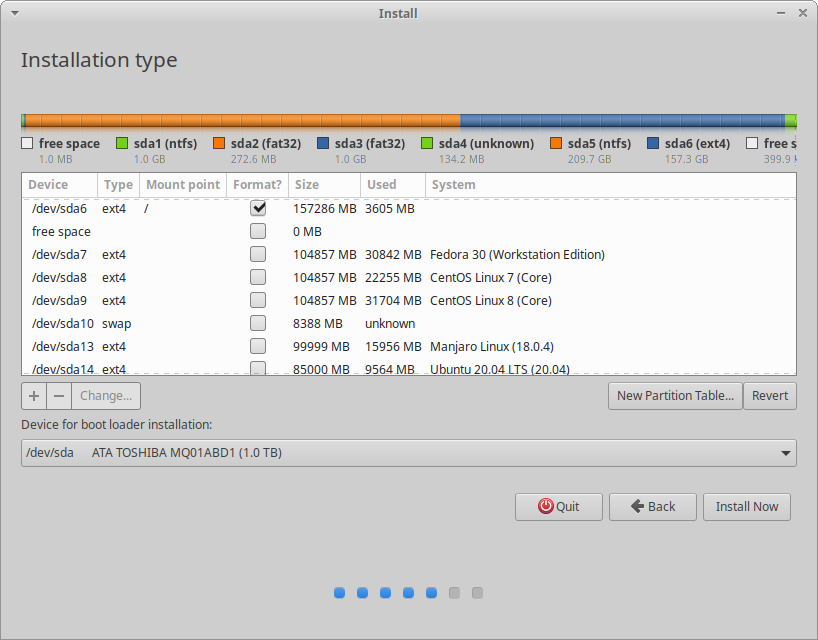Click Install Now to start installation

(746, 506)
